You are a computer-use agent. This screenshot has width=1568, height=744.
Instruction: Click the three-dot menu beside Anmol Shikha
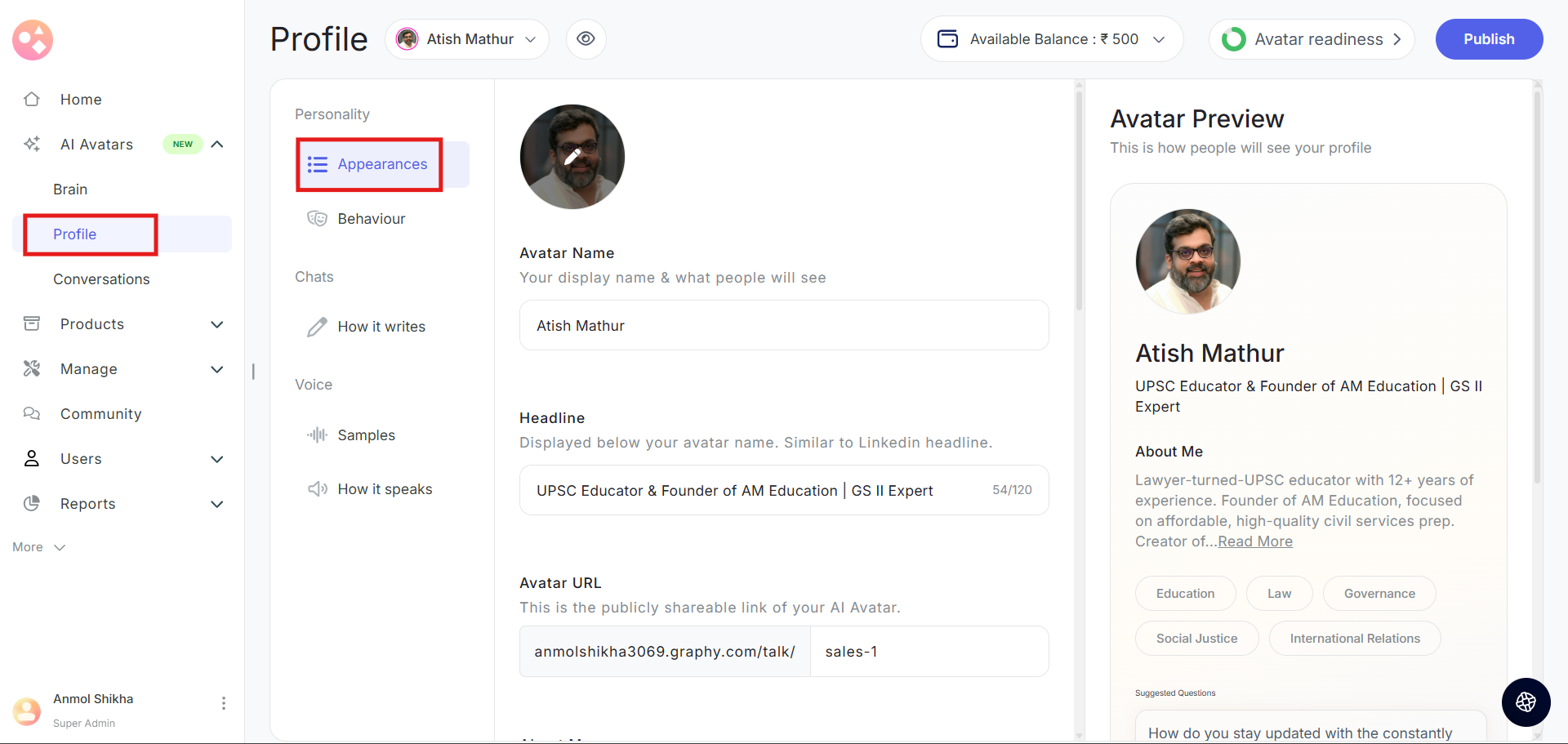[x=223, y=703]
